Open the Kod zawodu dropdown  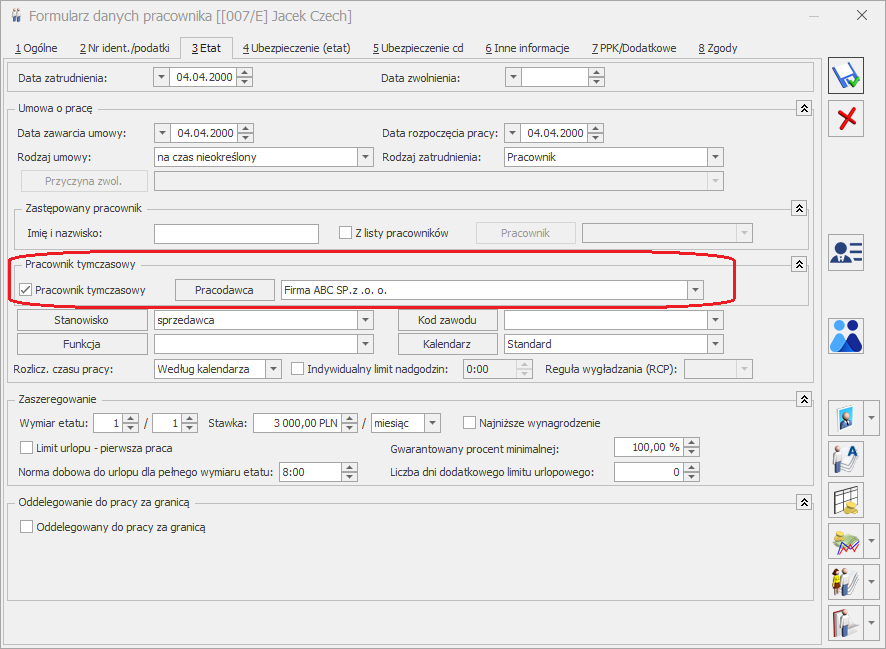[715, 320]
